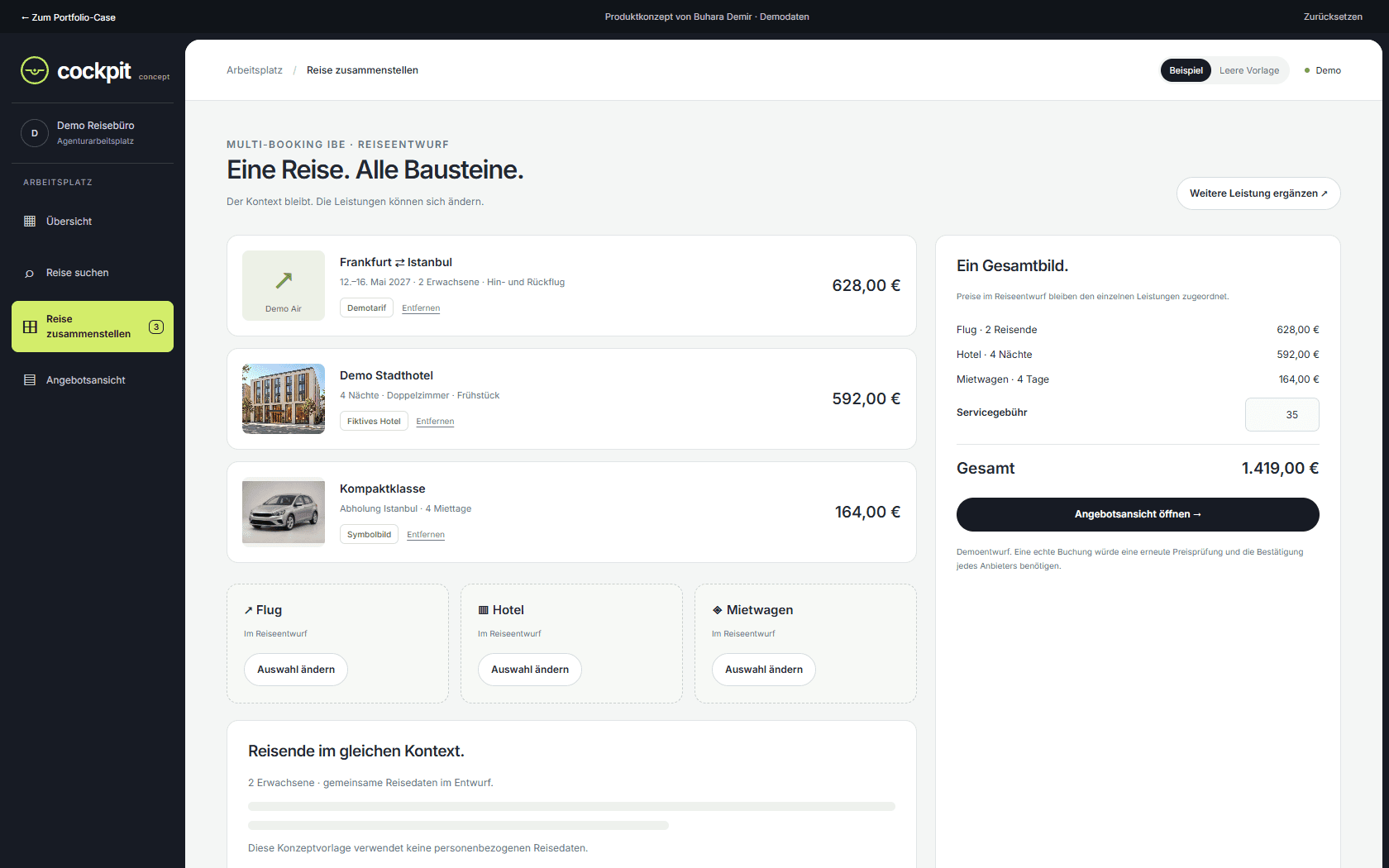The image size is (1389, 868).
Task: Click the badge showing 3 in sidebar
Action: (x=156, y=327)
